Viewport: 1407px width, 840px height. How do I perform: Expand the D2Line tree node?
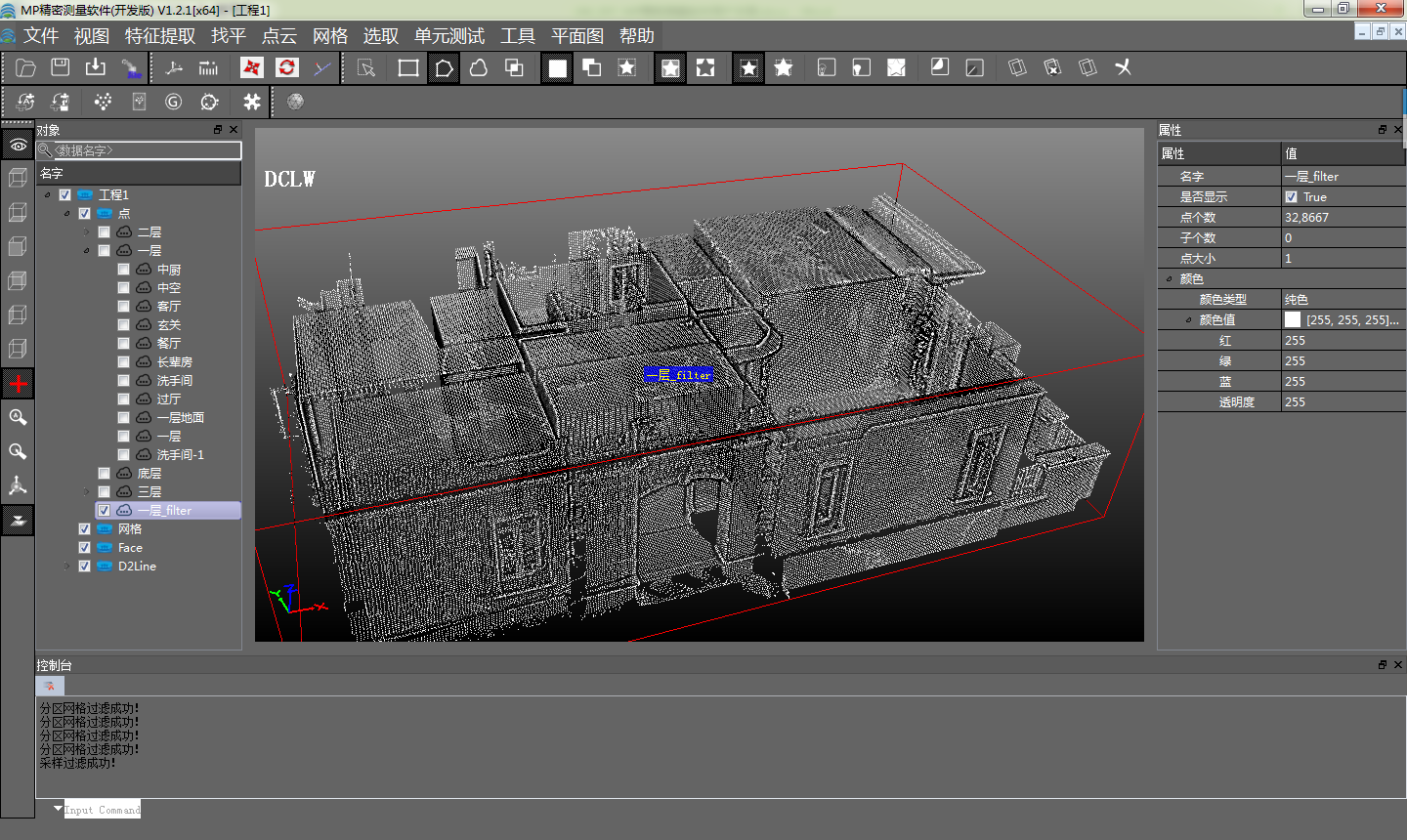coord(66,567)
